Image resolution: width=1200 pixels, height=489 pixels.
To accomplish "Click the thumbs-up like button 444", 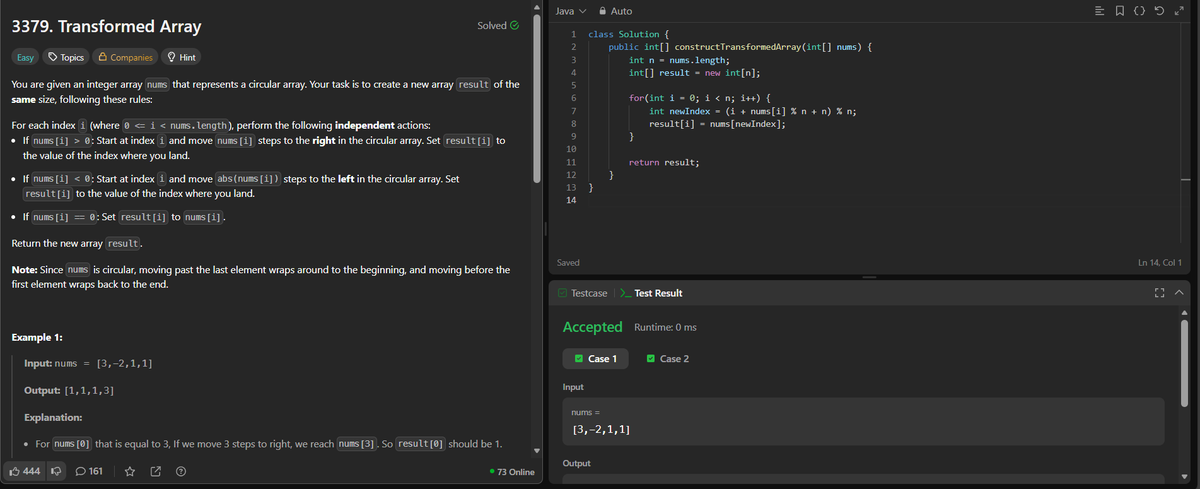I will click(24, 471).
